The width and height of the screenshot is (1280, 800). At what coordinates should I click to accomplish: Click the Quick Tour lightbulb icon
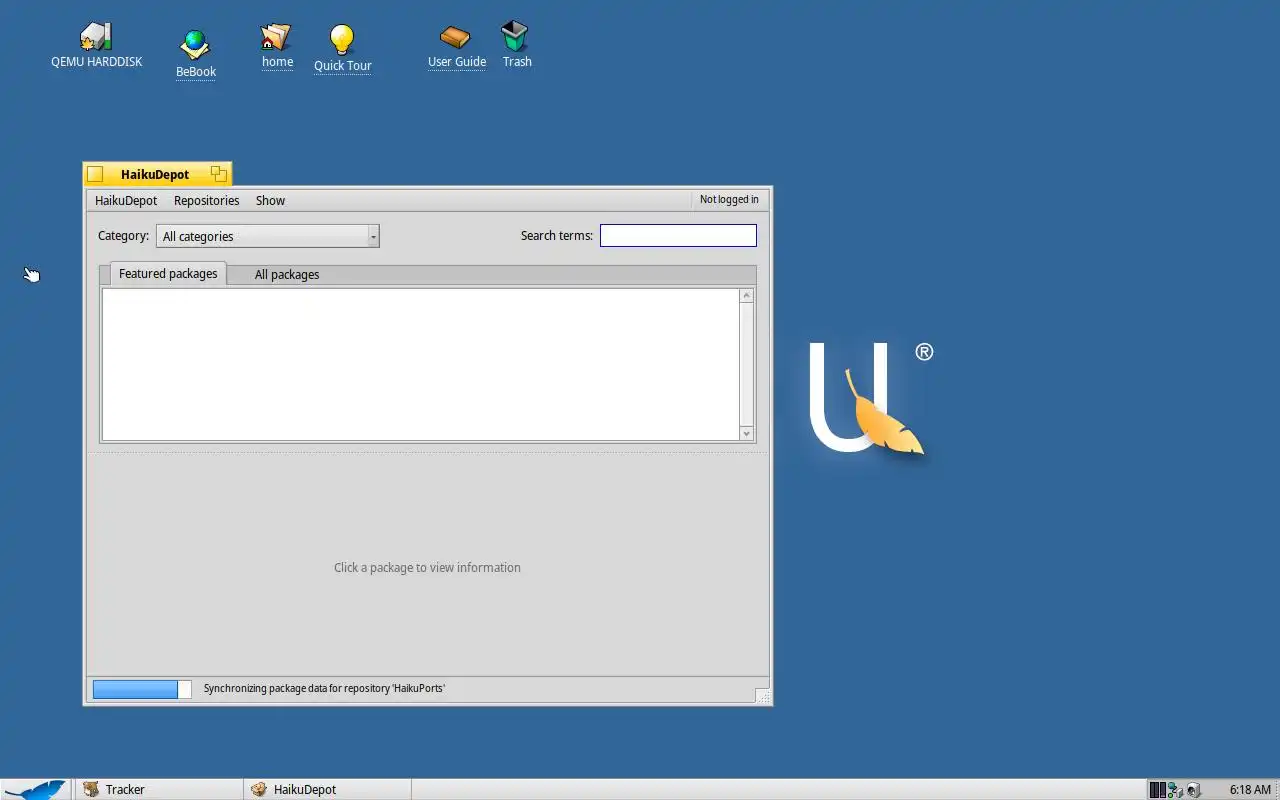point(342,40)
